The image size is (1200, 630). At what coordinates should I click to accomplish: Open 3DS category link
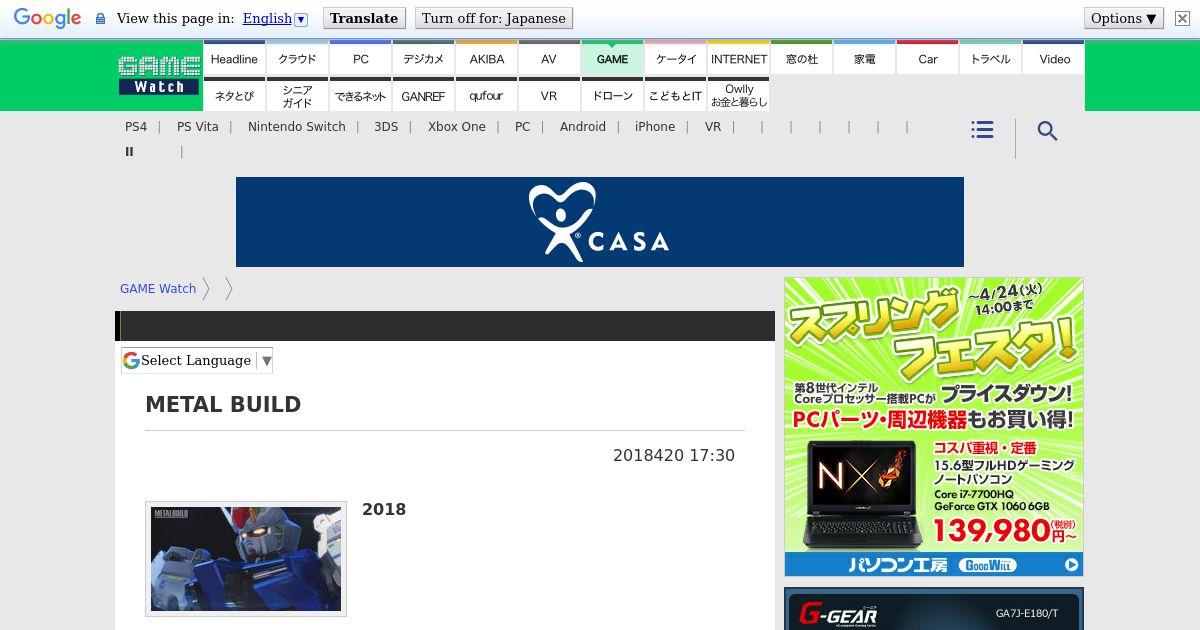[x=386, y=127]
